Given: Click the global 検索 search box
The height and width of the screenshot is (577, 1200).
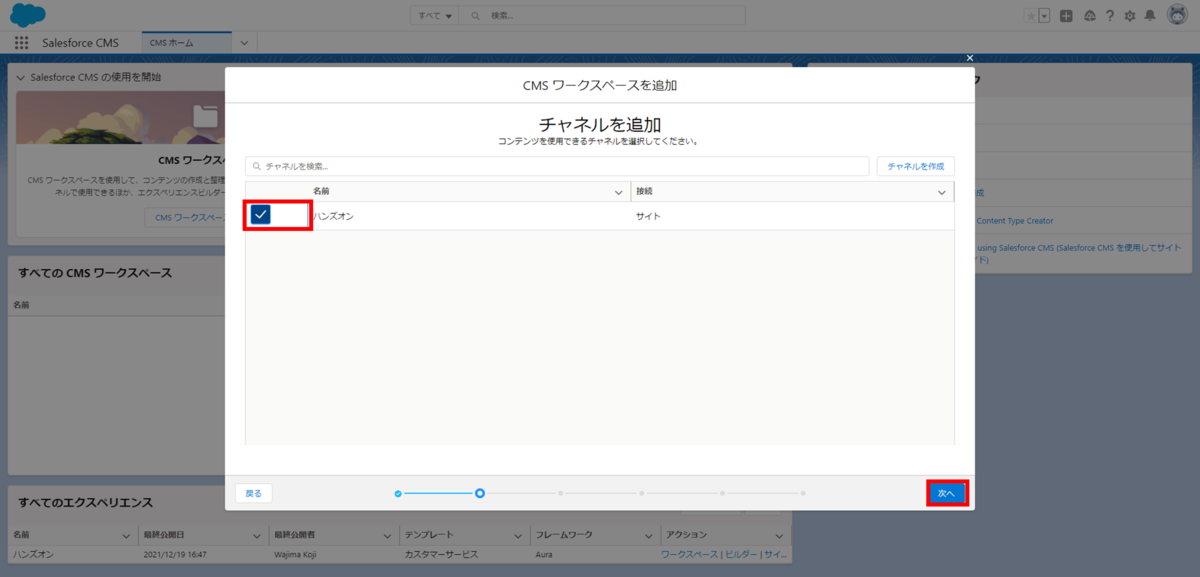Looking at the screenshot, I should (602, 16).
